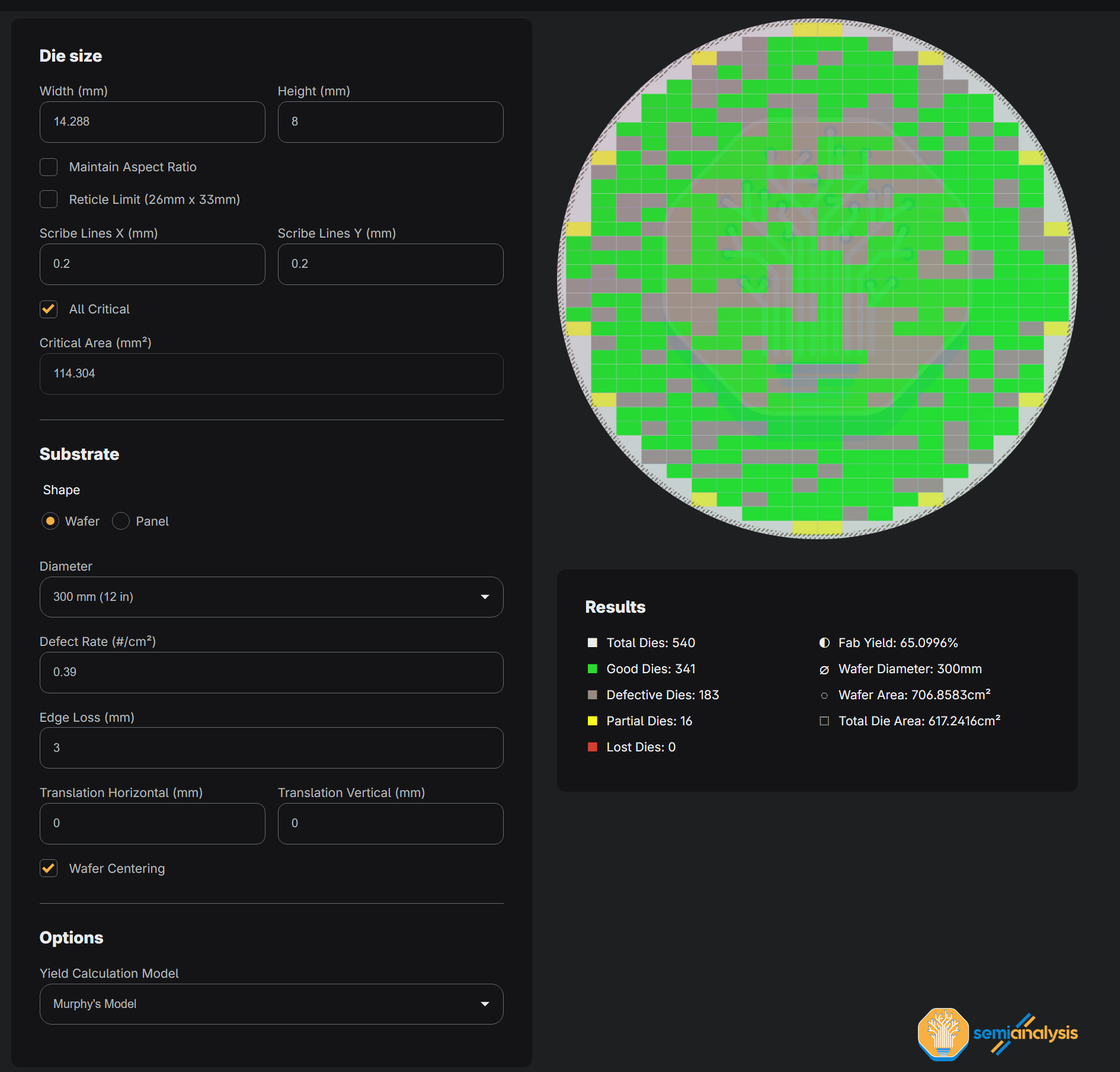Click the Defect Rate input field
Screen dimensions: 1120x1072
(271, 672)
